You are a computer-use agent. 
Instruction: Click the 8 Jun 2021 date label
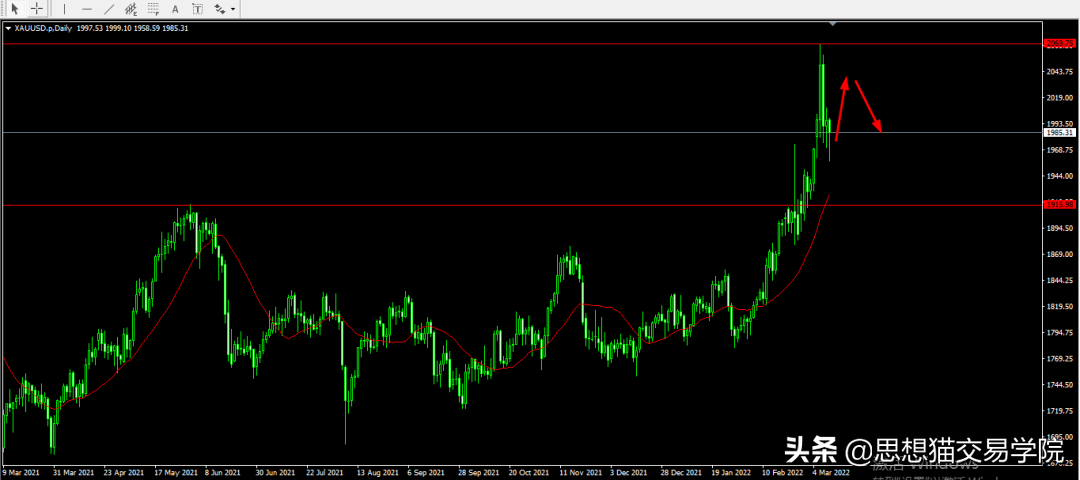[222, 473]
